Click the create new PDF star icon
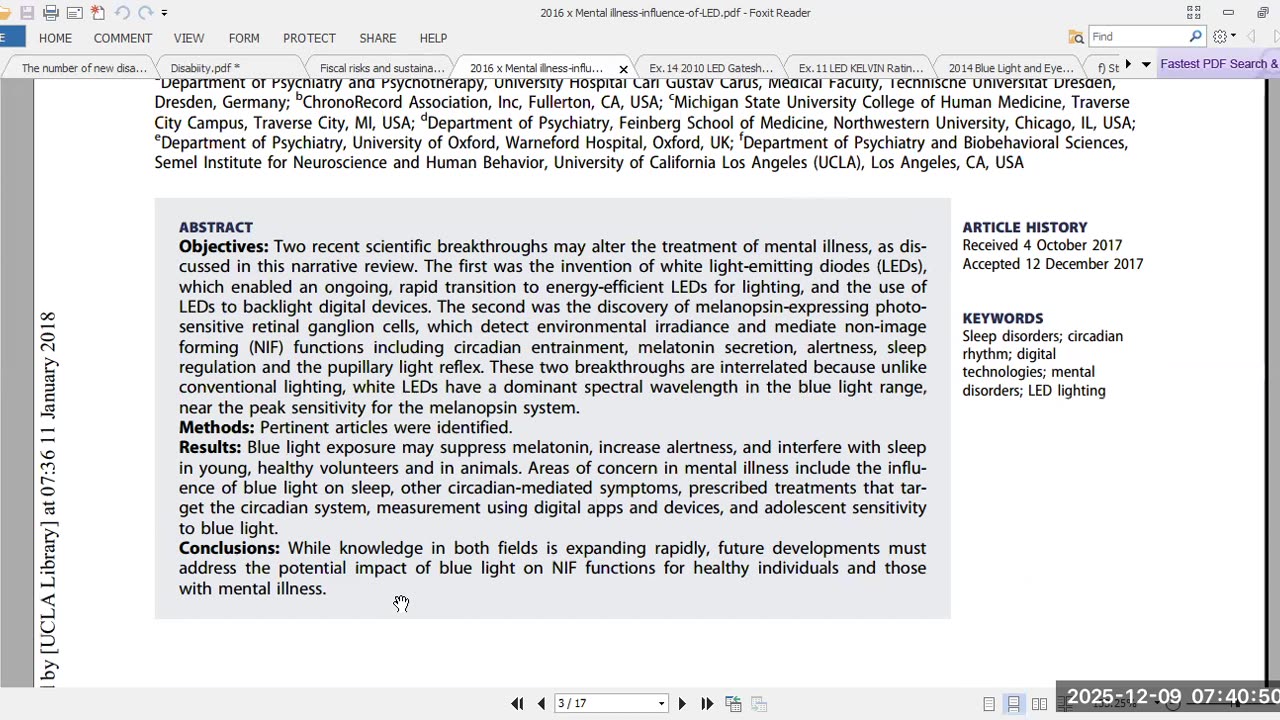The image size is (1280, 720). click(x=98, y=13)
